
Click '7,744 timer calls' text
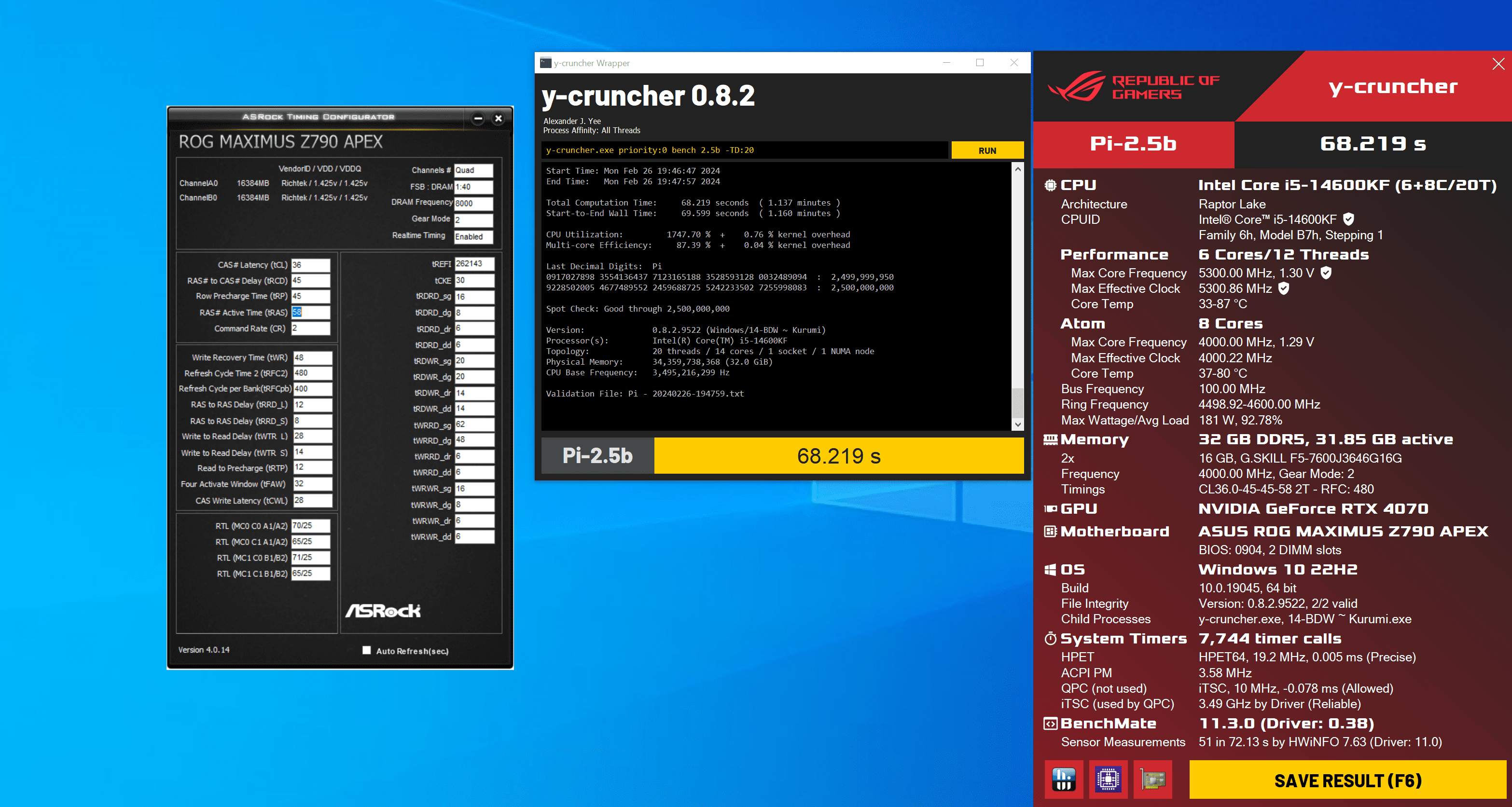pos(1270,639)
